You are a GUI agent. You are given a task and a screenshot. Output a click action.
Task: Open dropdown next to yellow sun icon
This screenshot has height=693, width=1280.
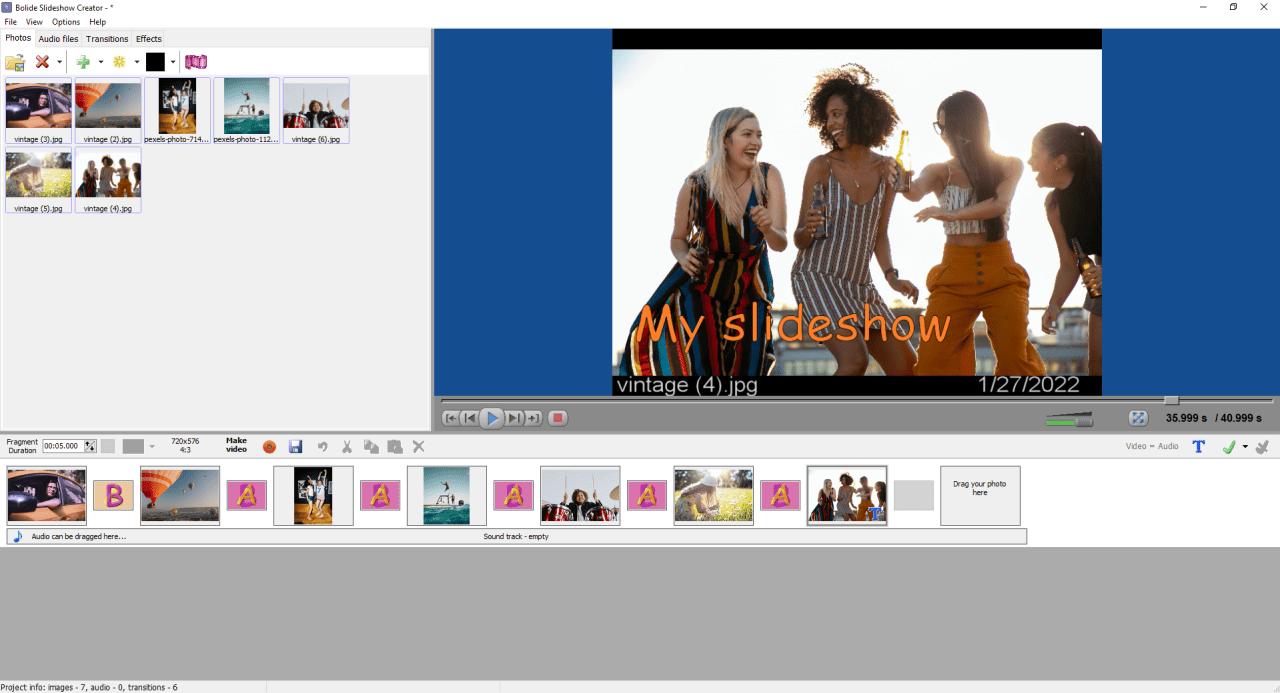[x=137, y=62]
